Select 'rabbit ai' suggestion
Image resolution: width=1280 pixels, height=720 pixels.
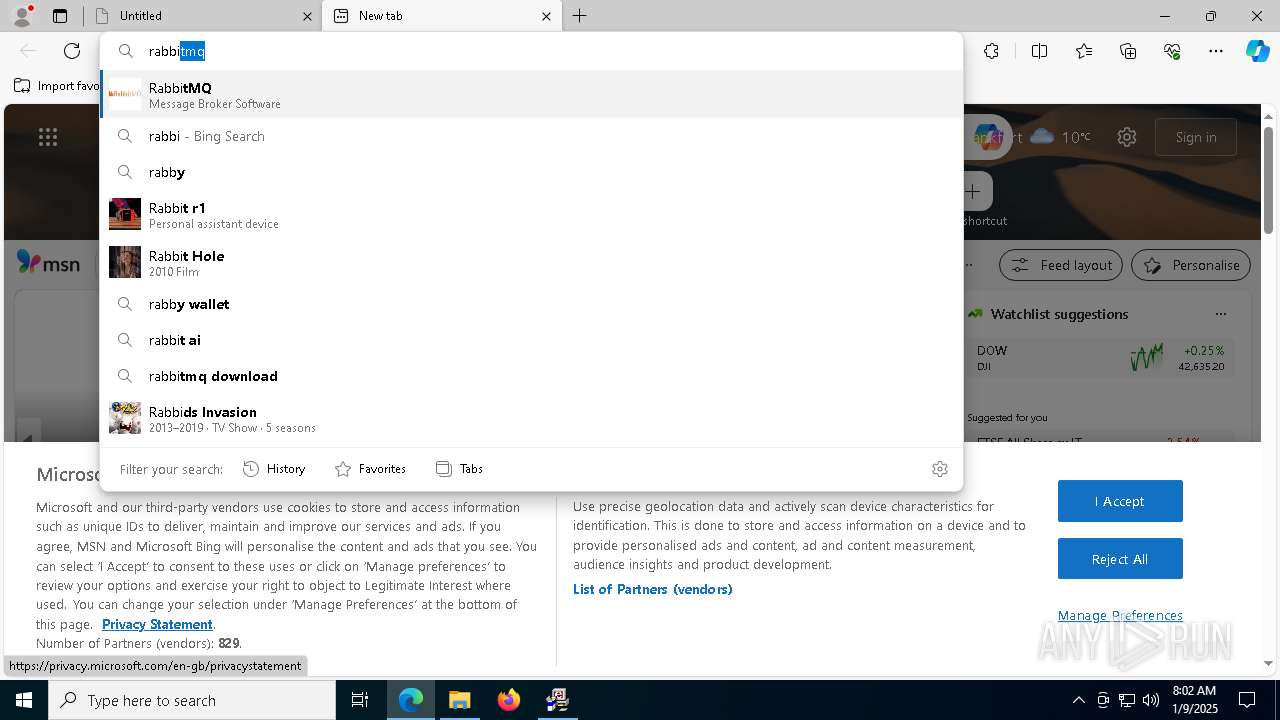pyautogui.click(x=531, y=340)
